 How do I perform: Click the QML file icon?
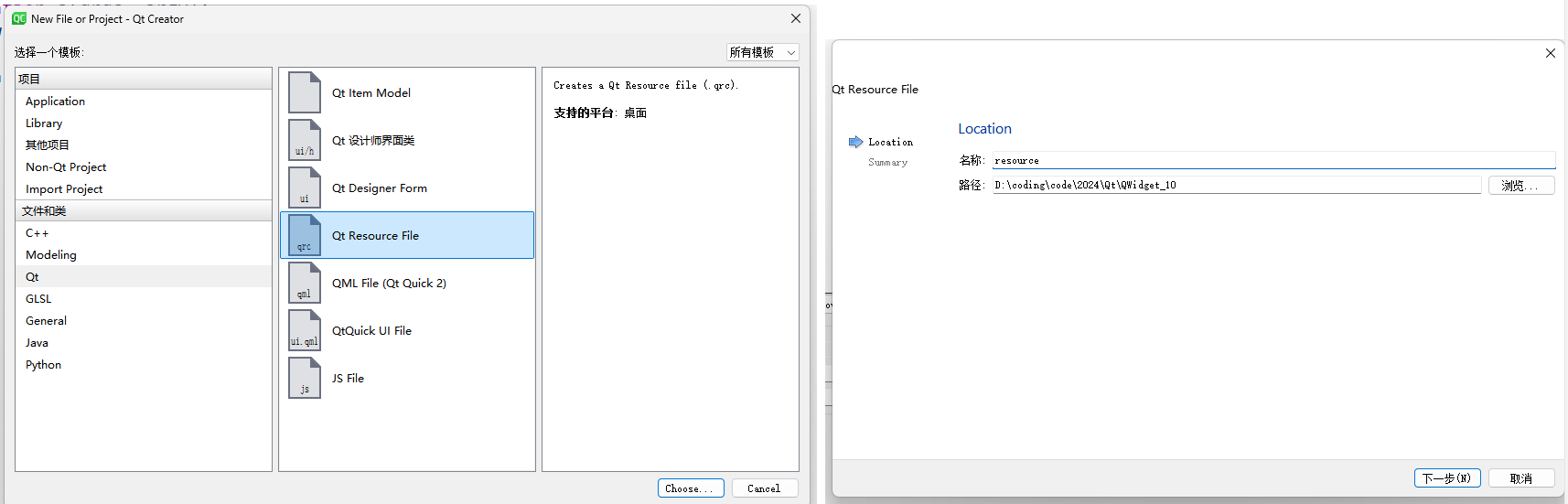pyautogui.click(x=305, y=283)
